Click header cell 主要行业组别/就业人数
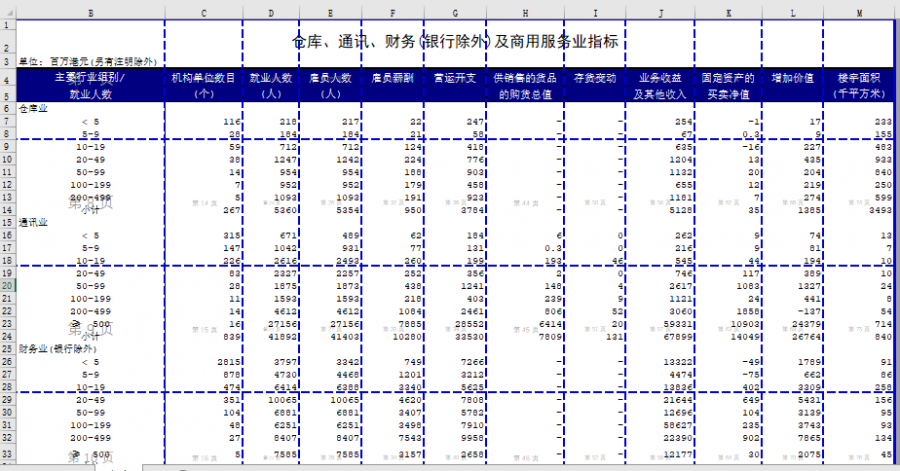The height and width of the screenshot is (471, 900). pos(90,85)
